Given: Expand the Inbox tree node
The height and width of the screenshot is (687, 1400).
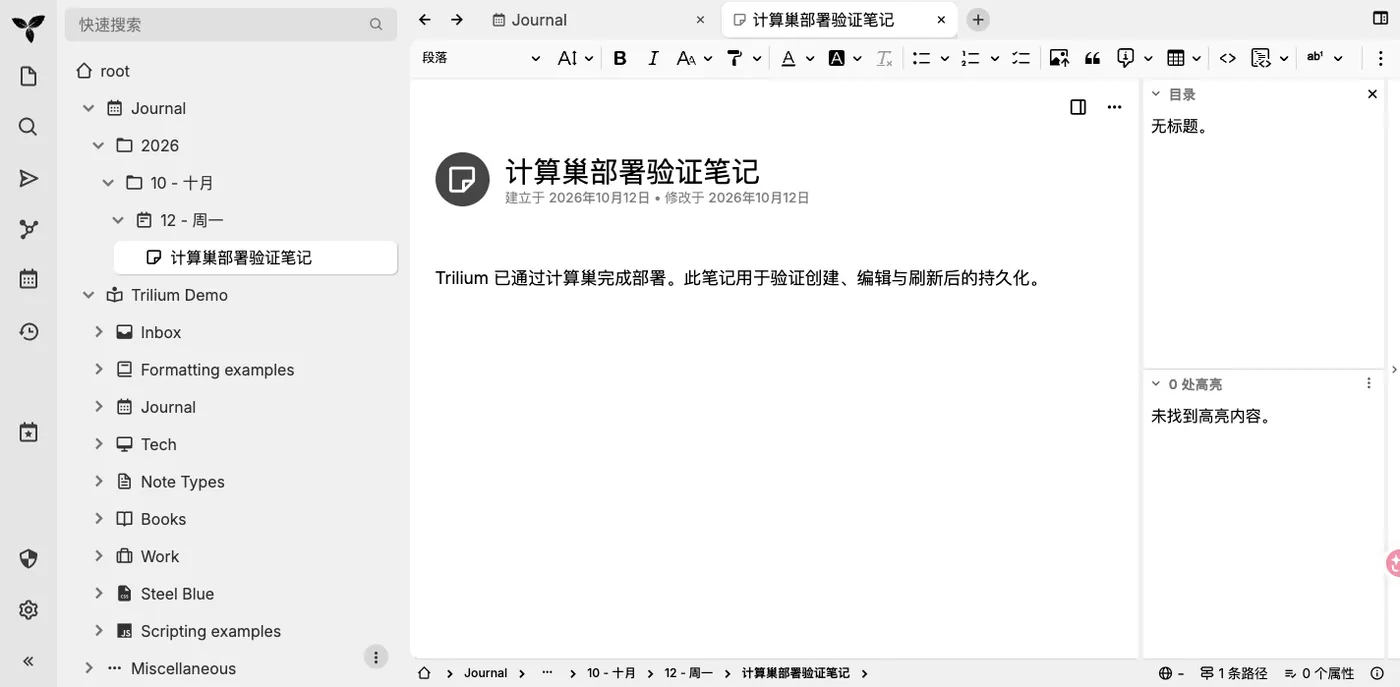Looking at the screenshot, I should 98,332.
